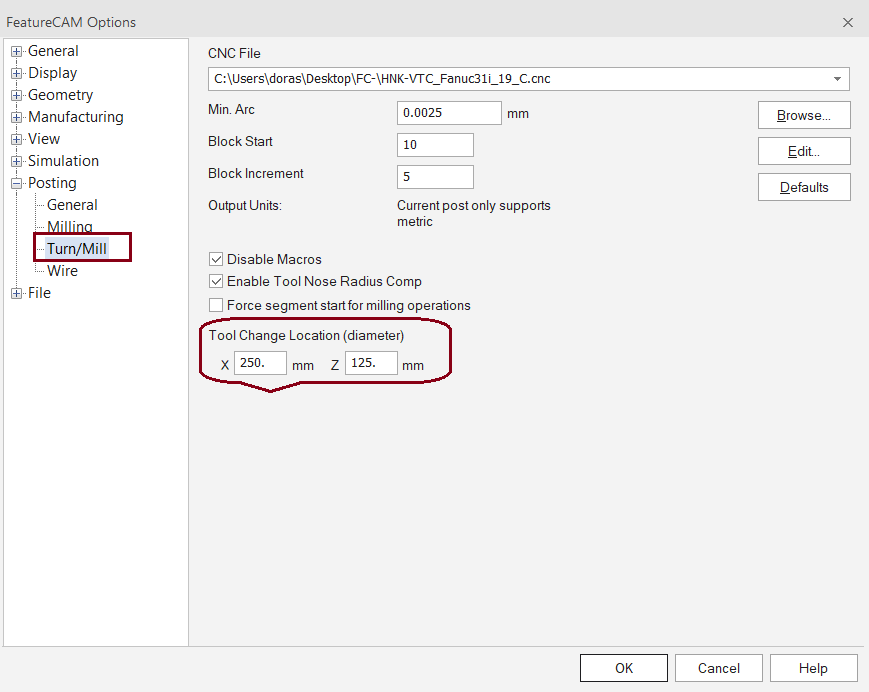
Task: Click the Browse button
Action: click(x=803, y=114)
